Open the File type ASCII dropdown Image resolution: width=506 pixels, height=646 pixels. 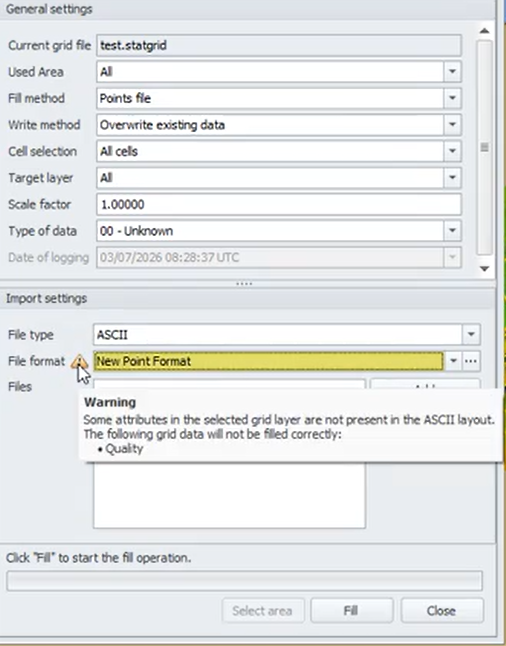pos(471,335)
